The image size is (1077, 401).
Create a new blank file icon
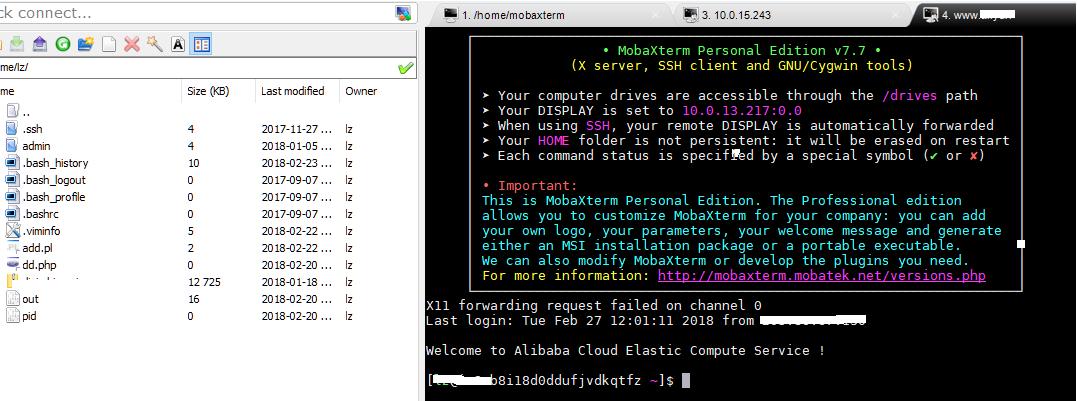point(109,45)
